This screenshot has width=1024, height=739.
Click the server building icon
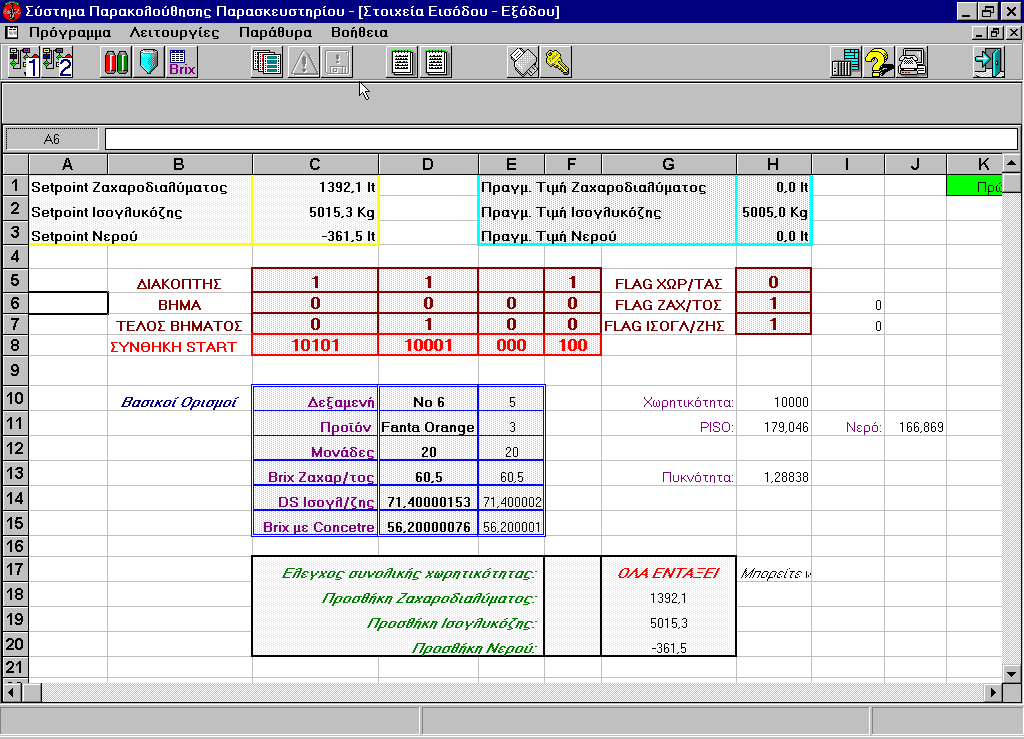[x=846, y=63]
